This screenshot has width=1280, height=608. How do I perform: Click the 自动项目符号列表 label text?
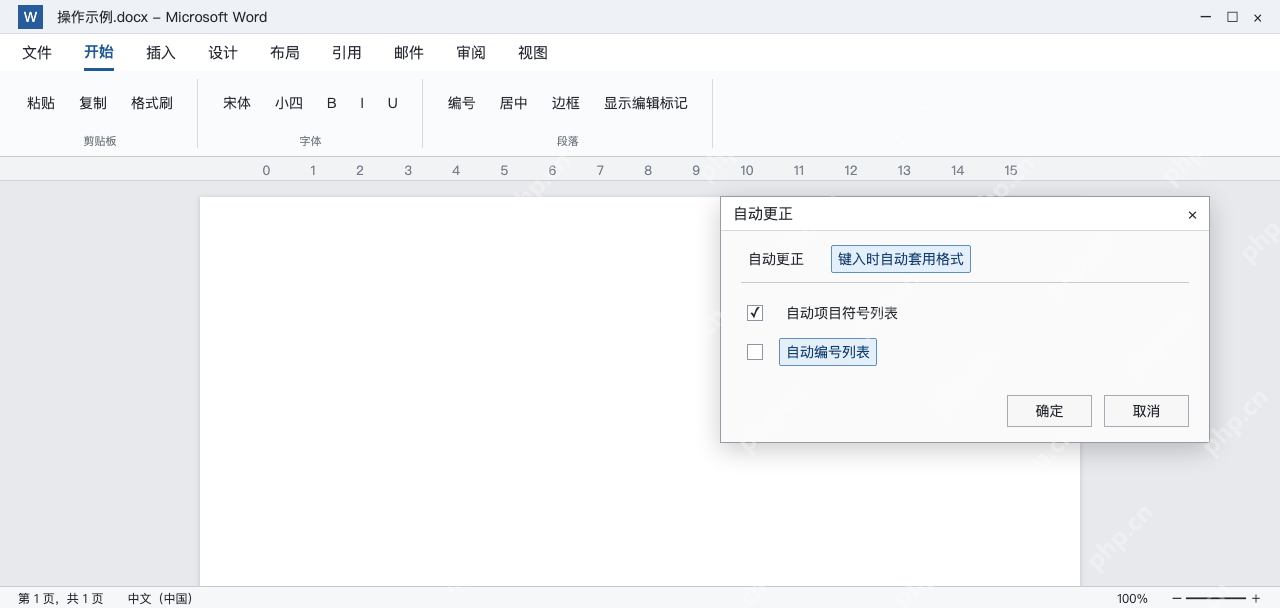pos(842,313)
